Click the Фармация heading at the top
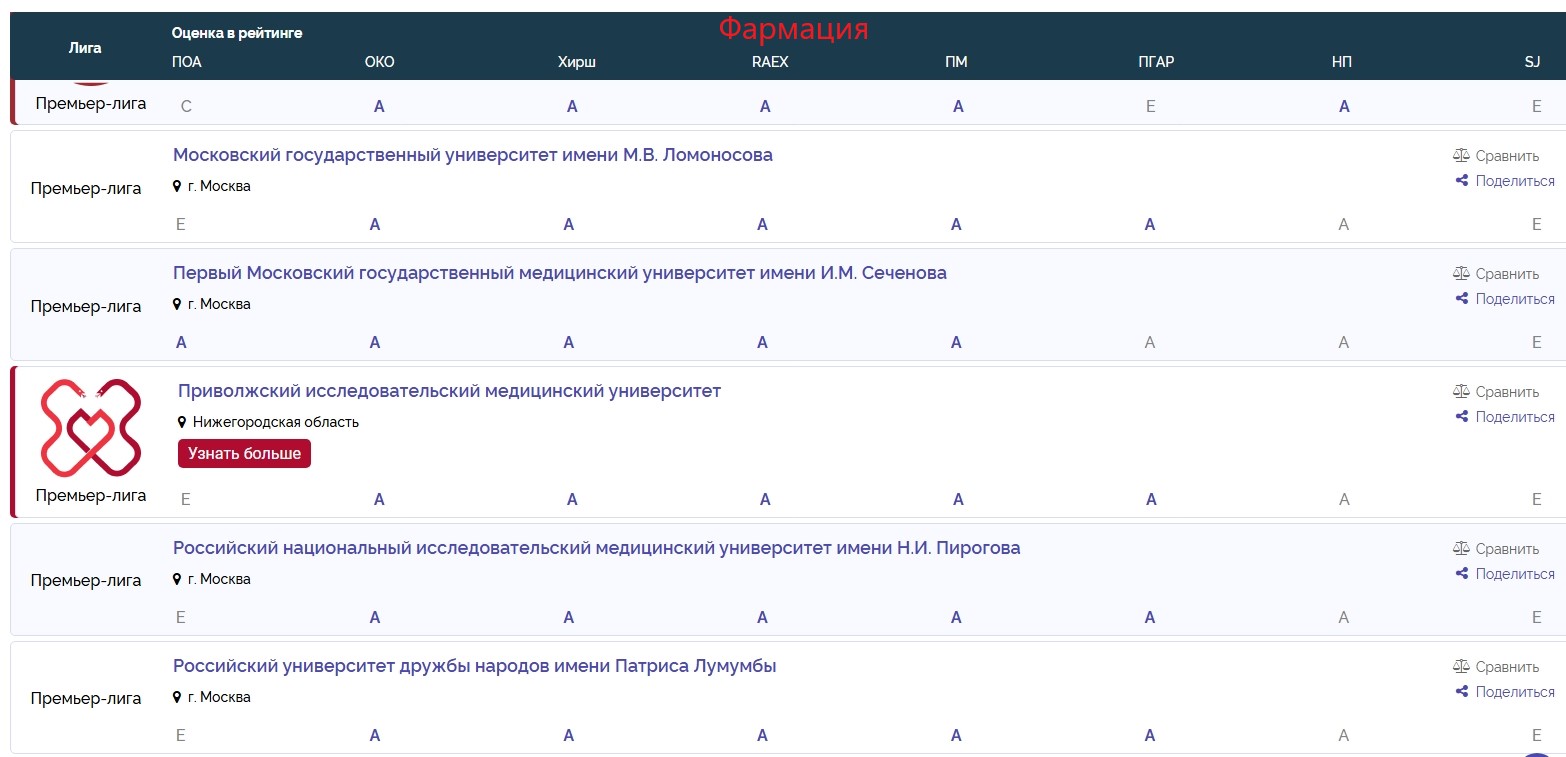Viewport: 1566px width, 757px height. click(793, 29)
